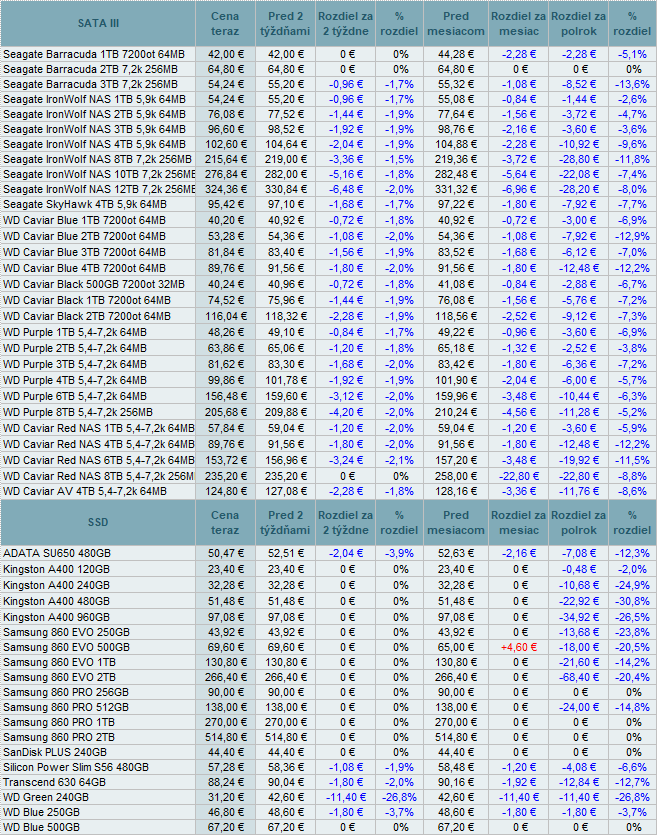Select WD Purple 8TB 5,4-7,2k 256MB
Image resolution: width=657 pixels, height=835 pixels.
[x=78, y=412]
